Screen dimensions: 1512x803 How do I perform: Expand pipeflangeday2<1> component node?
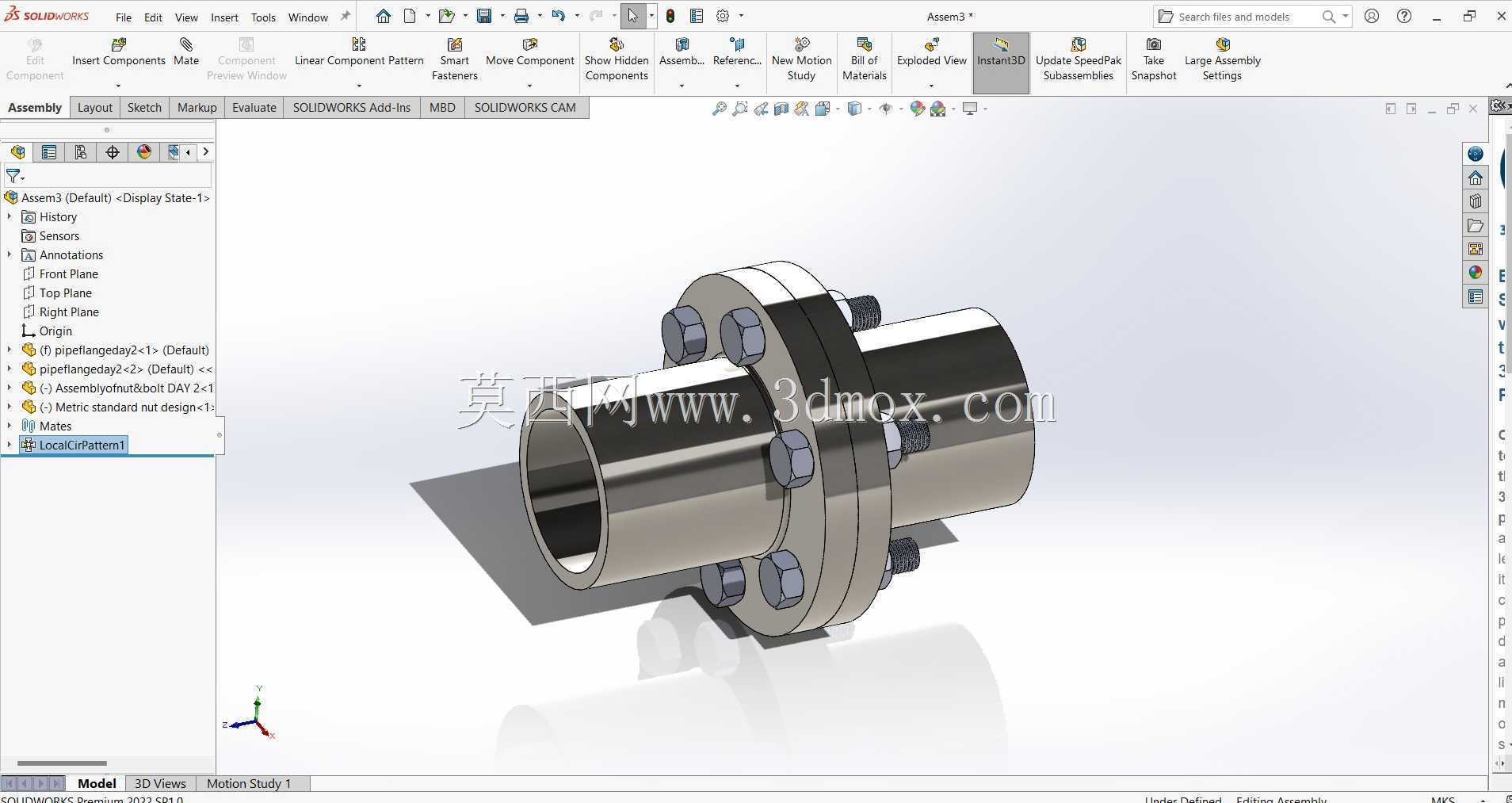pos(10,350)
